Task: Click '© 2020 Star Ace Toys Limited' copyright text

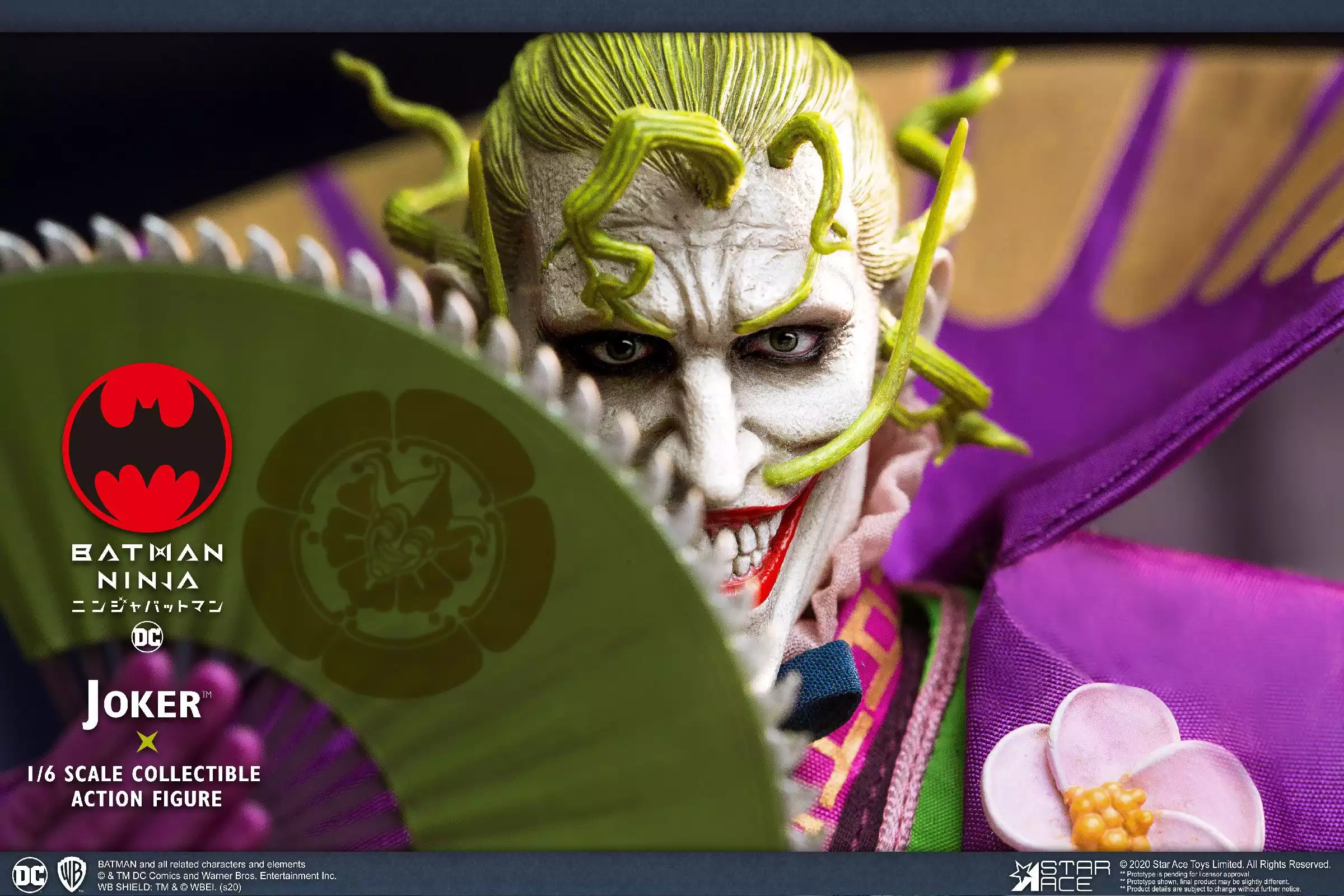Action: coord(1225,865)
